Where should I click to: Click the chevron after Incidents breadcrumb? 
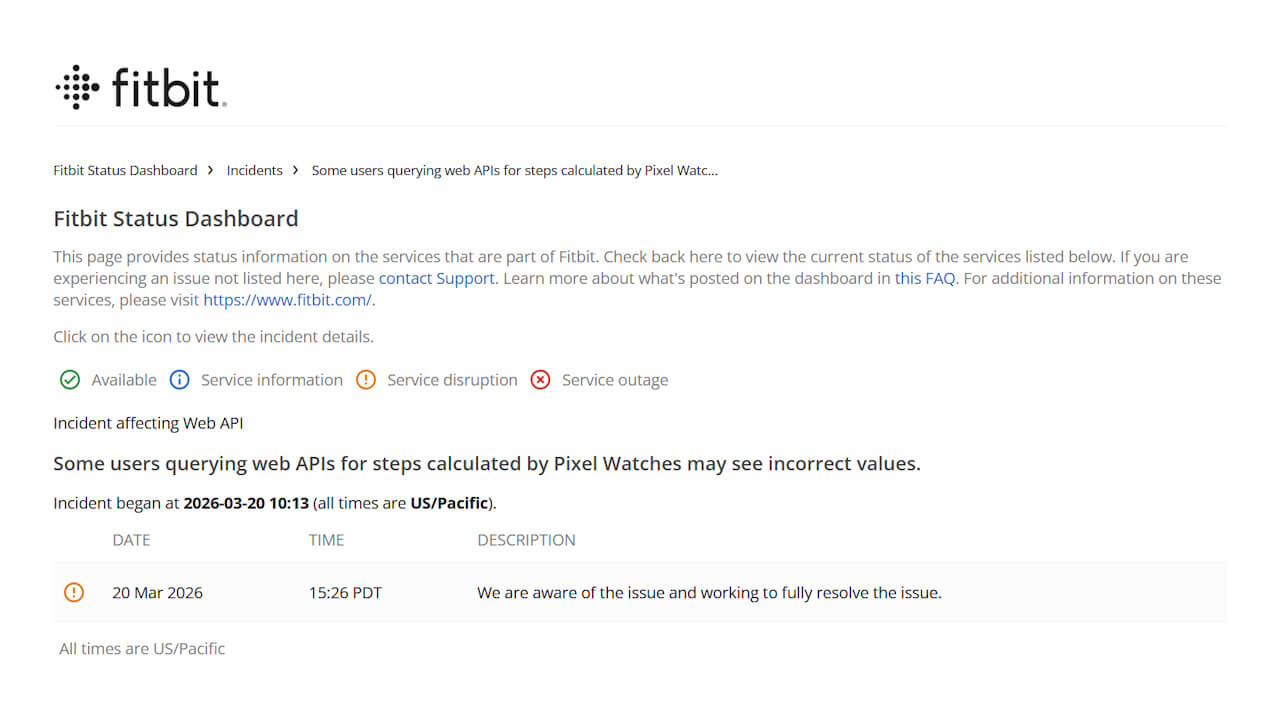pyautogui.click(x=296, y=170)
